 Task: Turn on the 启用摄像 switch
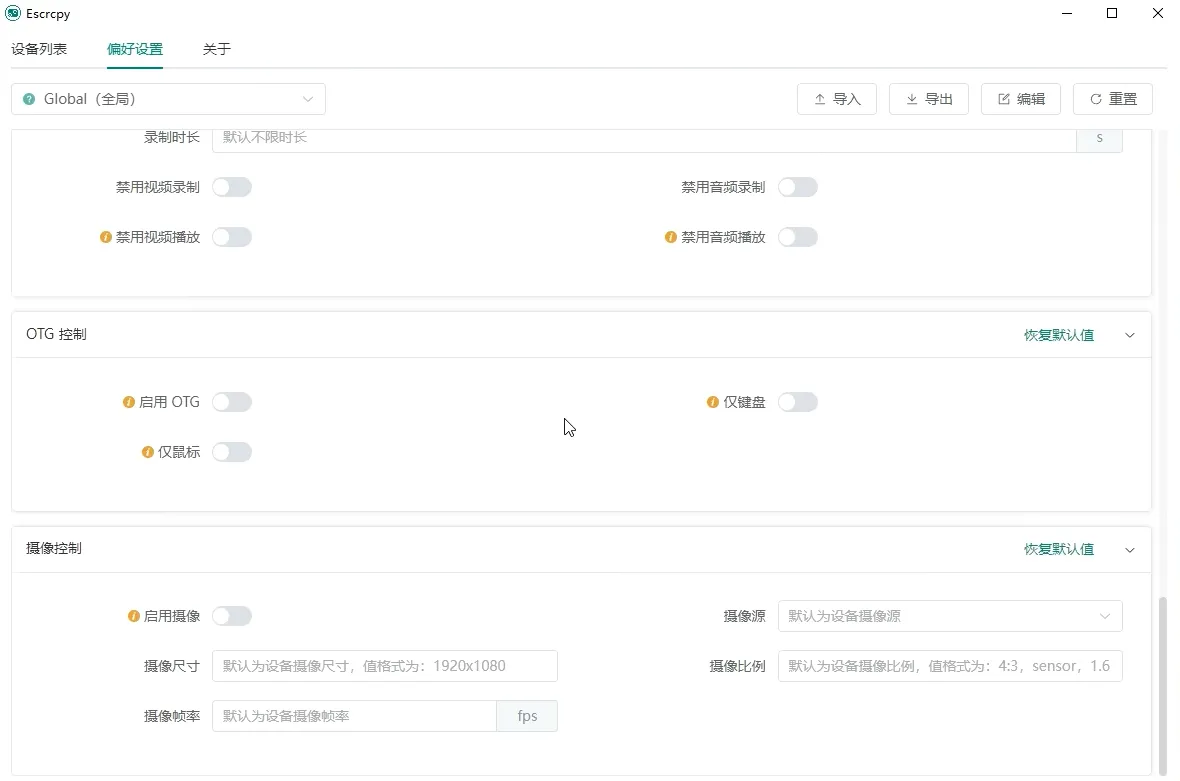click(232, 616)
